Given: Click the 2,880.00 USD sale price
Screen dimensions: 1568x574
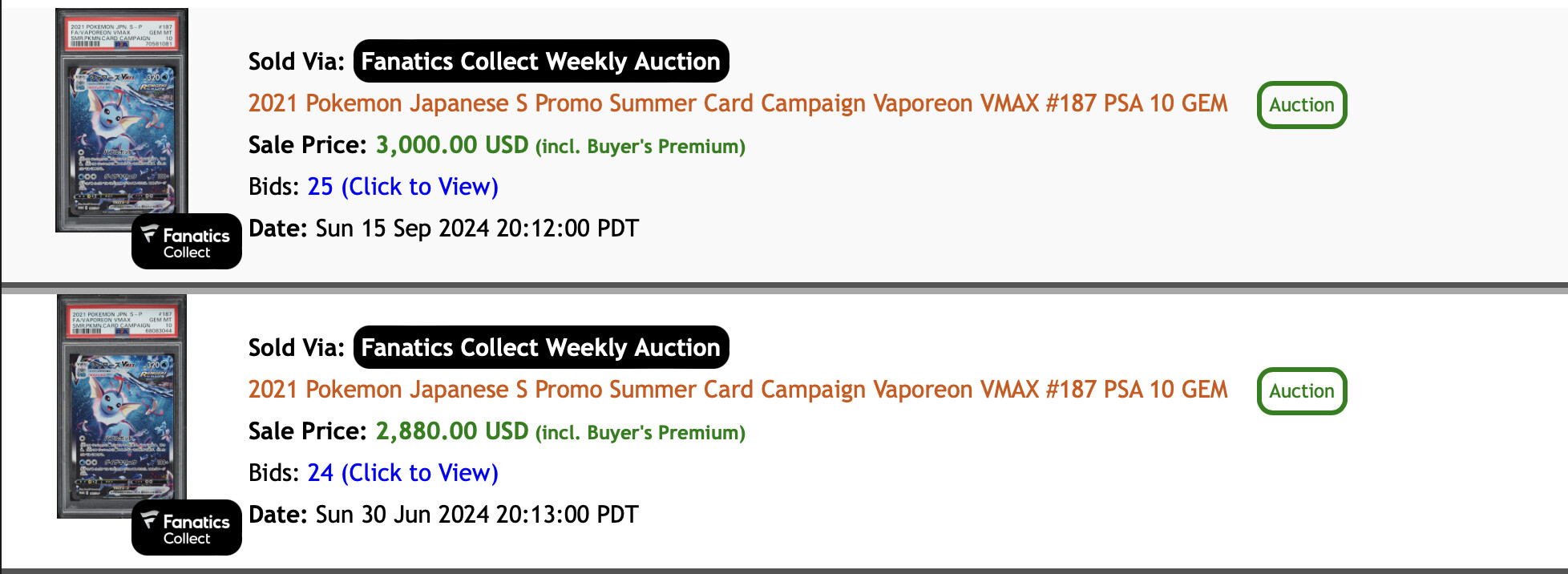Looking at the screenshot, I should click(x=452, y=431).
